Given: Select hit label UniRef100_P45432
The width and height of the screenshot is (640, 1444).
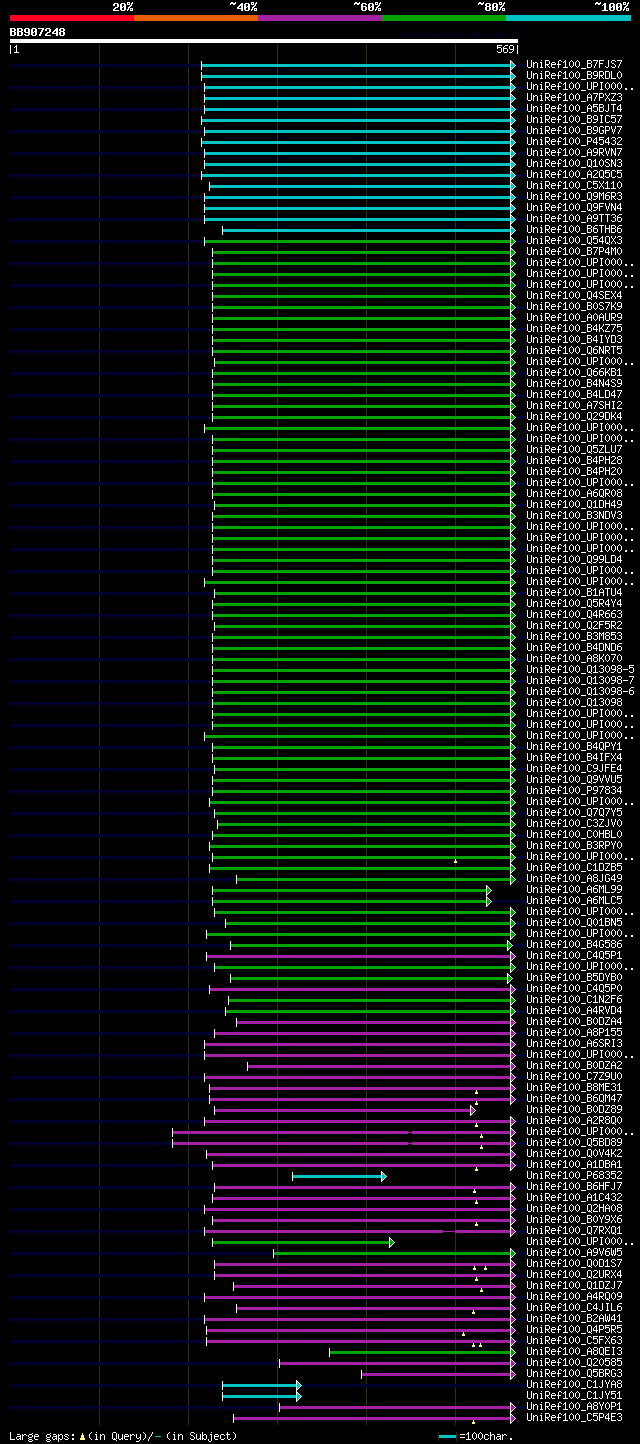Looking at the screenshot, I should (574, 141).
